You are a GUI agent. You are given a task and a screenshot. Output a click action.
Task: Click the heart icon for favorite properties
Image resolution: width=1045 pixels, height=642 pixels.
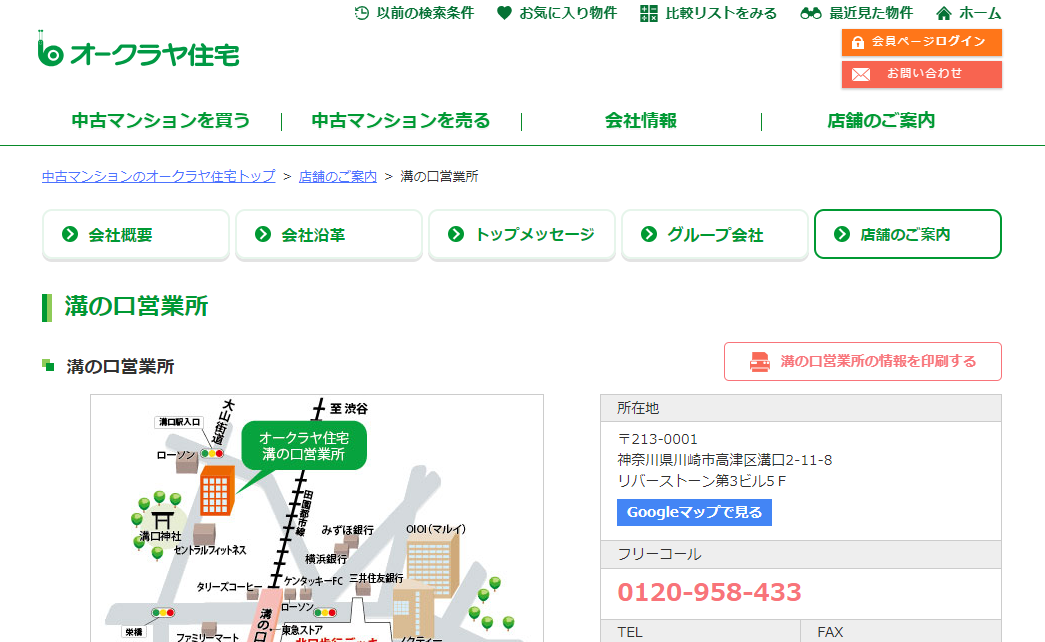[x=504, y=13]
